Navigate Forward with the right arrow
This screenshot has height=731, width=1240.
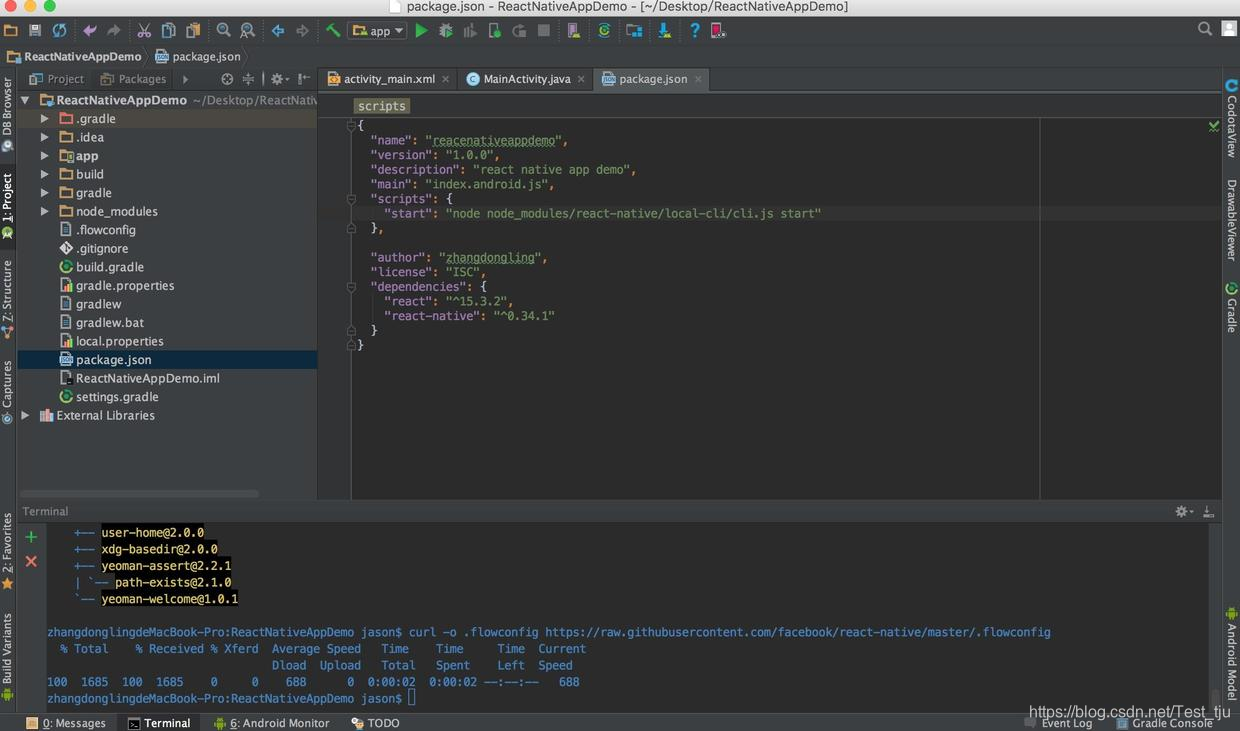[302, 31]
